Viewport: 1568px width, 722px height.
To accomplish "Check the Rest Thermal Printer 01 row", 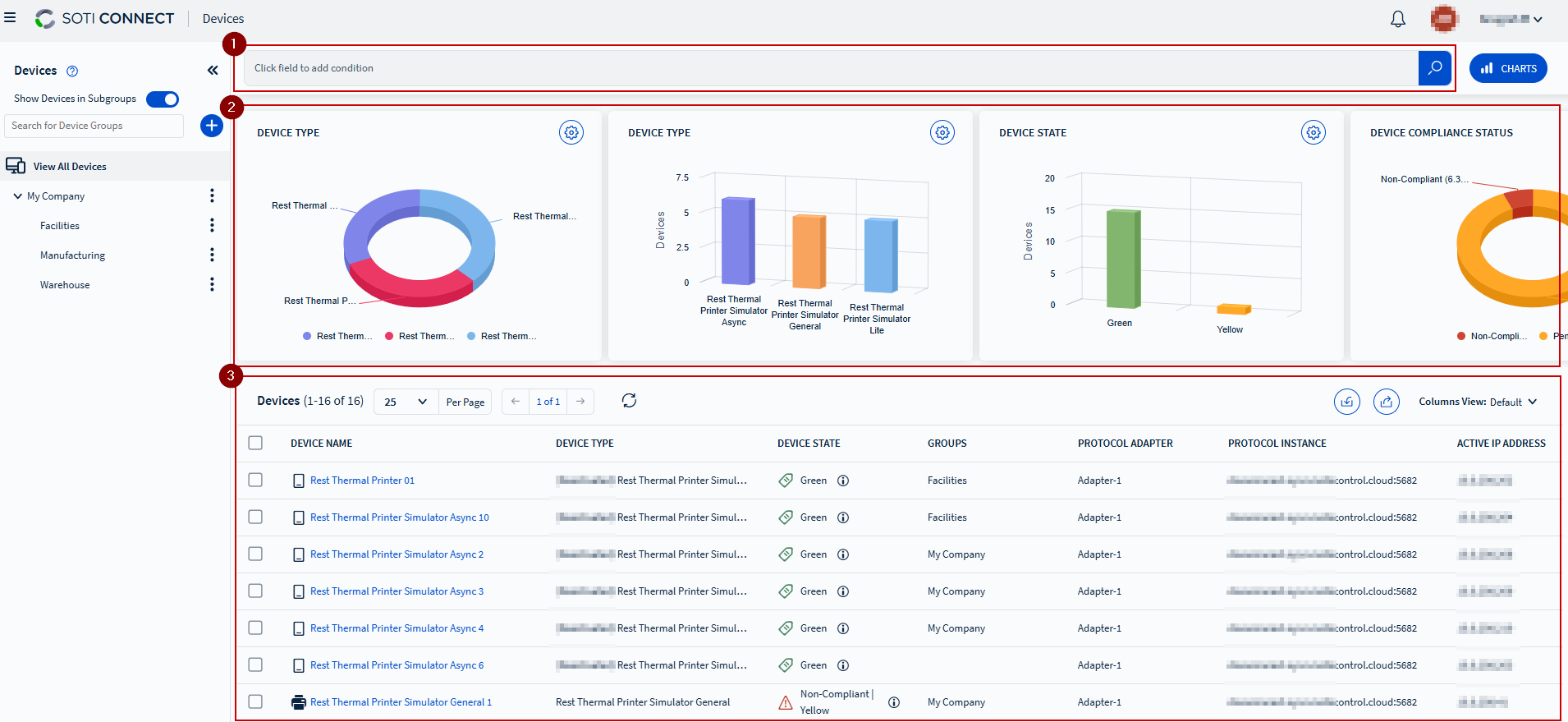I will [255, 480].
